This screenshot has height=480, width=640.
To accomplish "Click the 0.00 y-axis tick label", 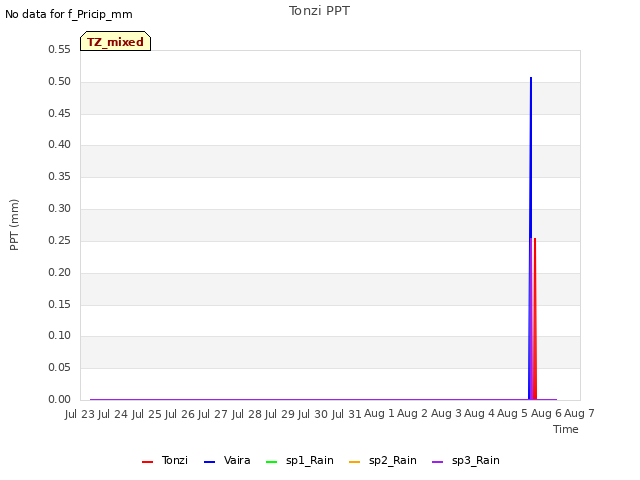I will [x=60, y=399].
